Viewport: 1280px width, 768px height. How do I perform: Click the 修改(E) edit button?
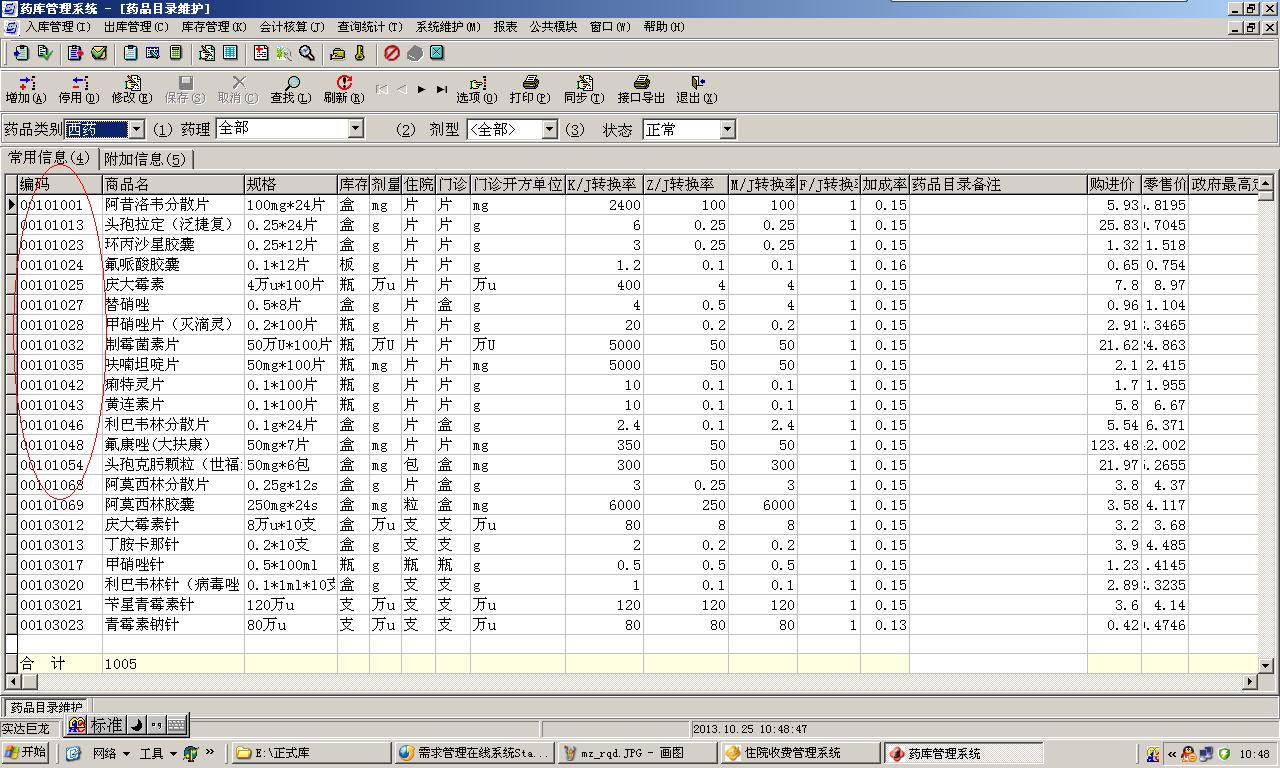(131, 90)
